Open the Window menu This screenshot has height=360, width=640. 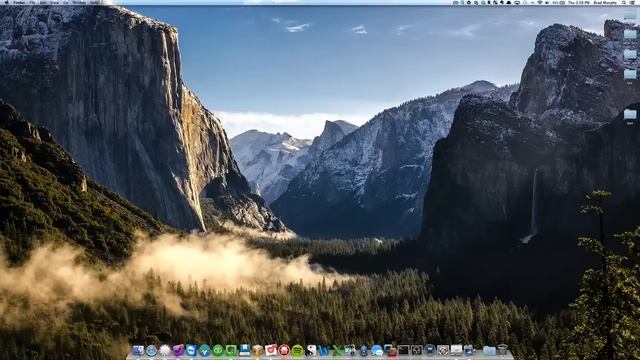[79, 2]
